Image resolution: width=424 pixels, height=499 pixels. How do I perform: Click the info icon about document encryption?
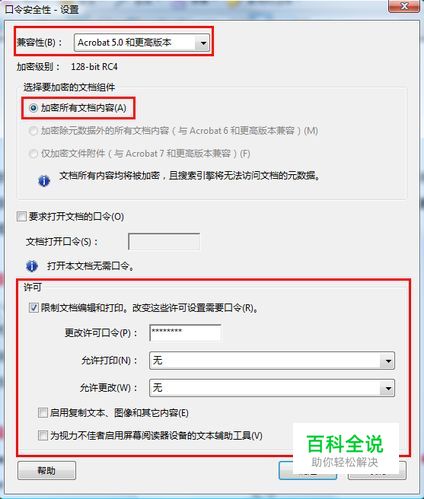pyautogui.click(x=44, y=181)
